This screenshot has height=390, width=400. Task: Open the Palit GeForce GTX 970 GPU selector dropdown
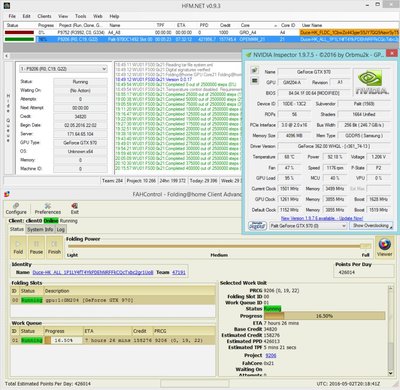point(308,226)
